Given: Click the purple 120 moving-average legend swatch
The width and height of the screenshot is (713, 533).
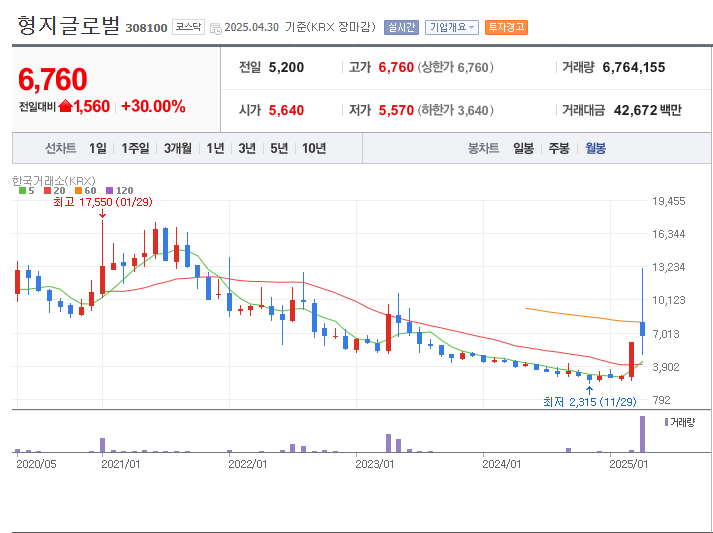Looking at the screenshot, I should [x=109, y=191].
